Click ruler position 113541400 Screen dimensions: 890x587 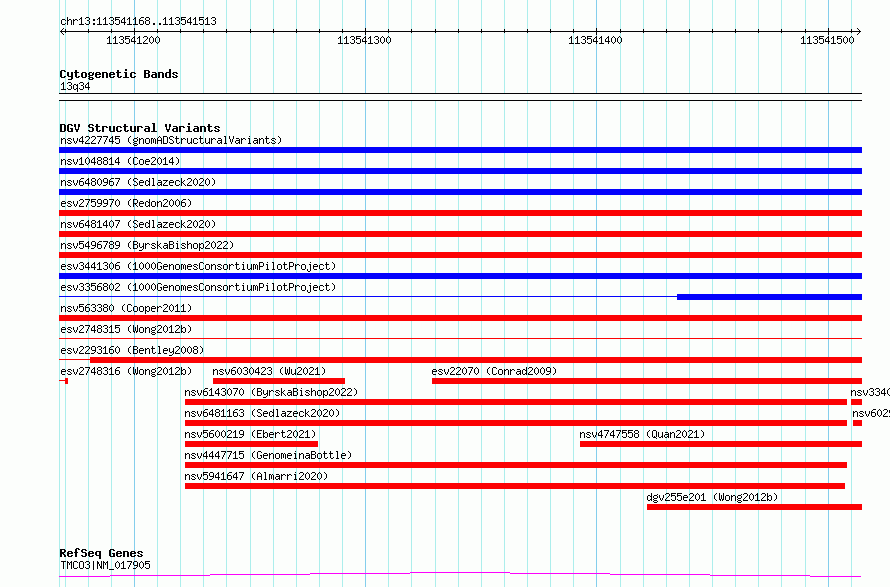point(595,40)
